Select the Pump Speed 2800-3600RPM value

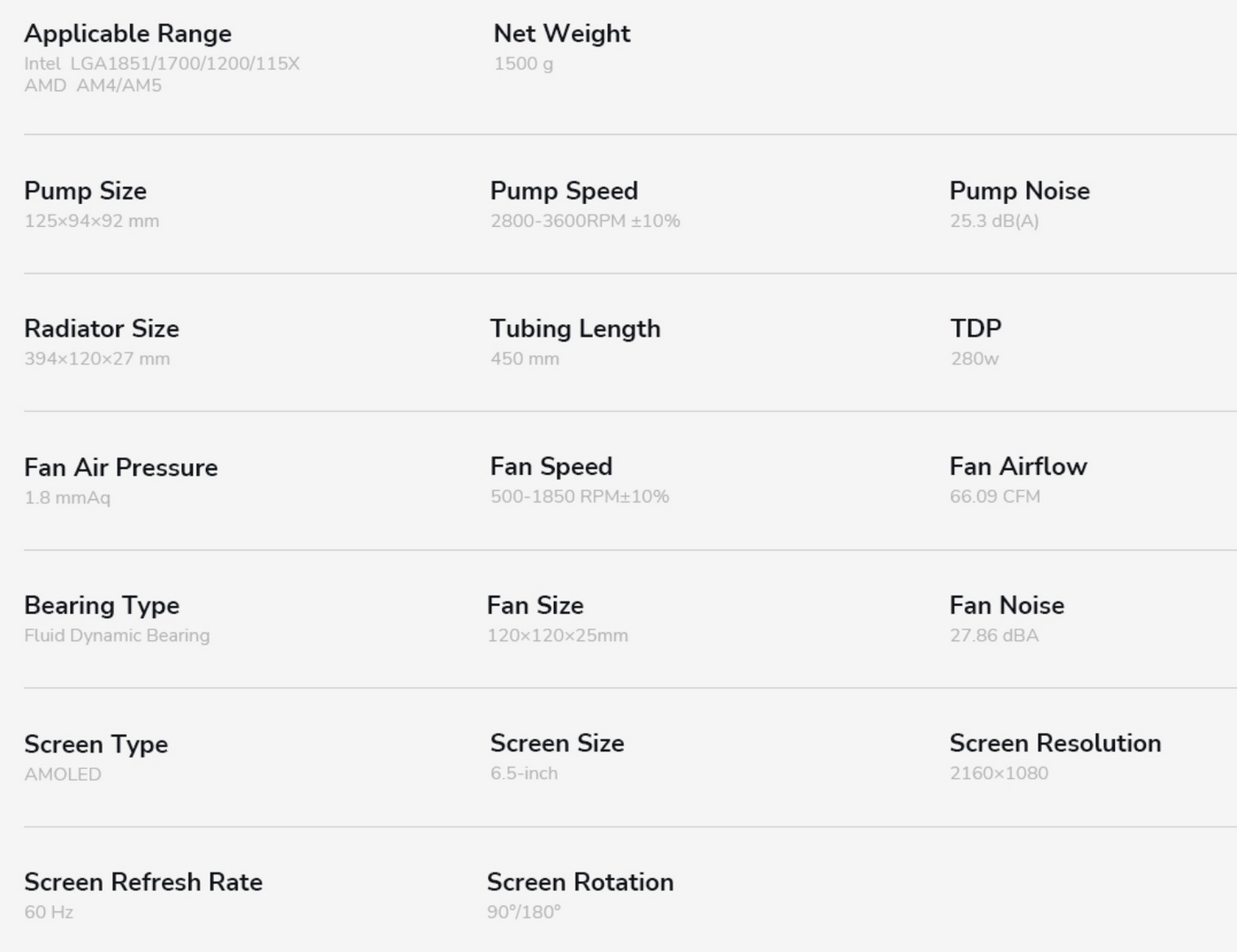coord(585,221)
